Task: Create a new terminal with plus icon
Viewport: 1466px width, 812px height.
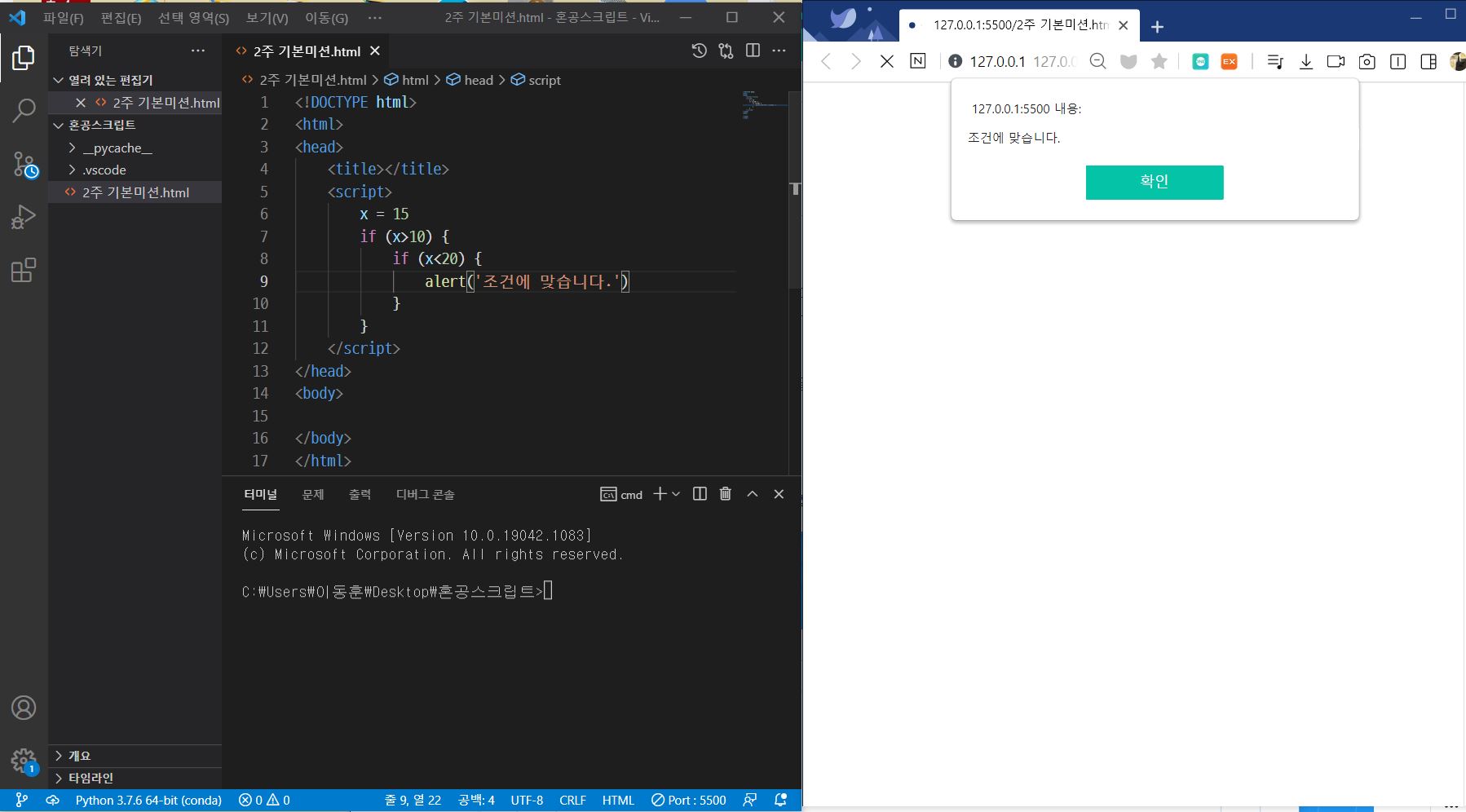Action: coord(660,494)
